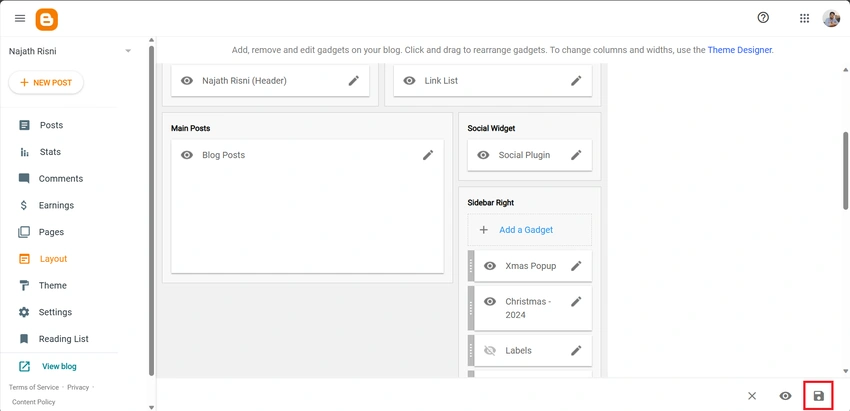Open the Help question mark icon
The image size is (850, 411).
(x=763, y=18)
